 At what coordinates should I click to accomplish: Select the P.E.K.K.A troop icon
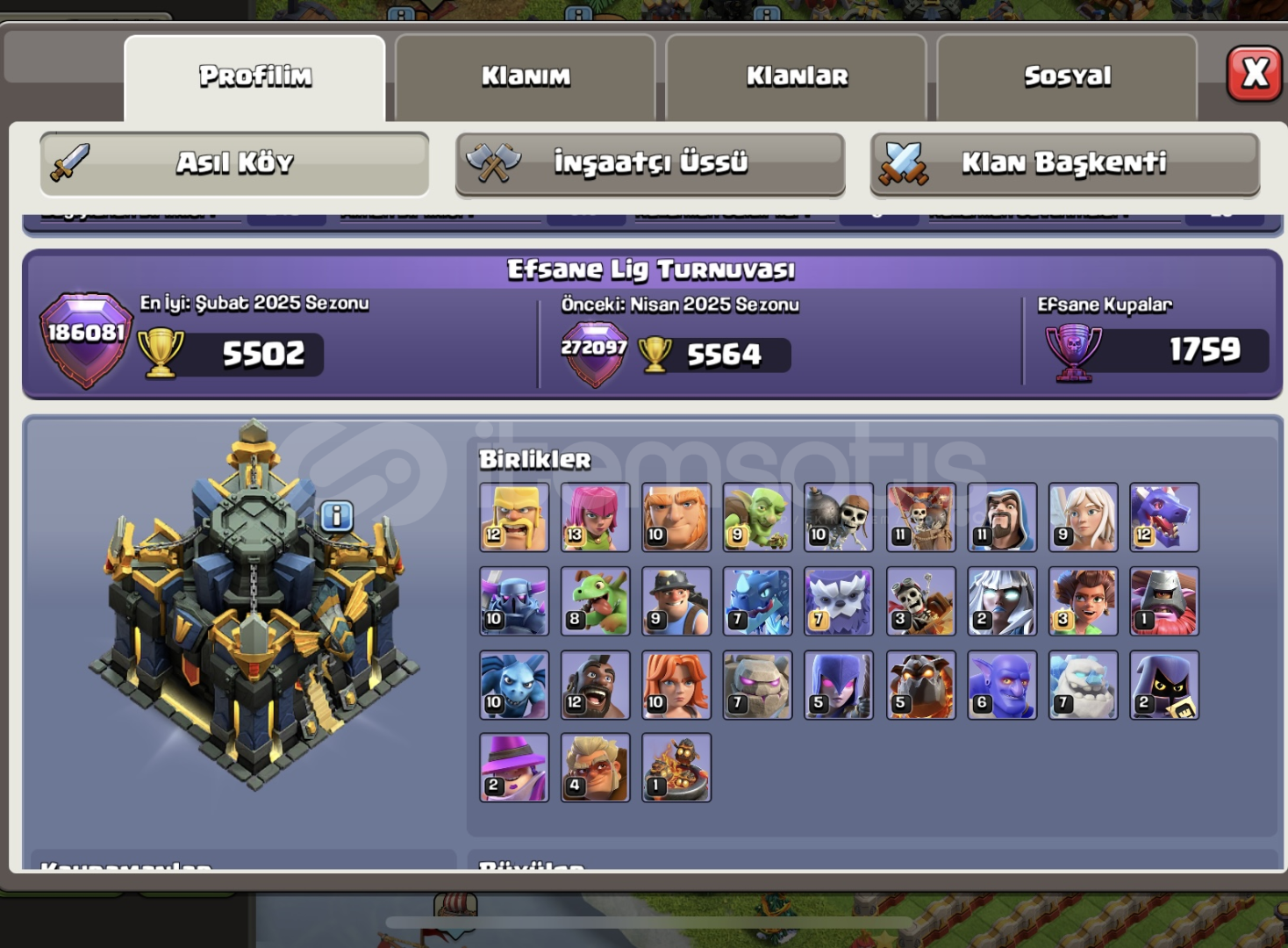[514, 601]
